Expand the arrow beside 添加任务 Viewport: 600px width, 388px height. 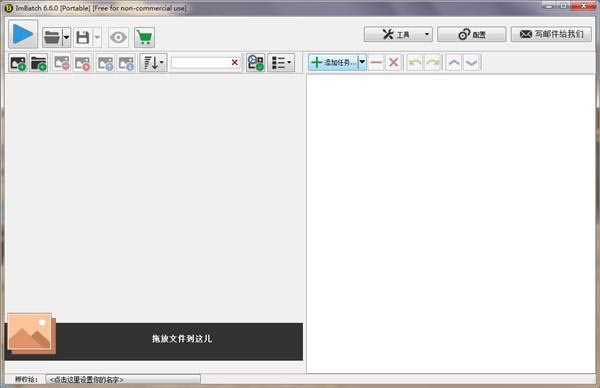(x=362, y=62)
